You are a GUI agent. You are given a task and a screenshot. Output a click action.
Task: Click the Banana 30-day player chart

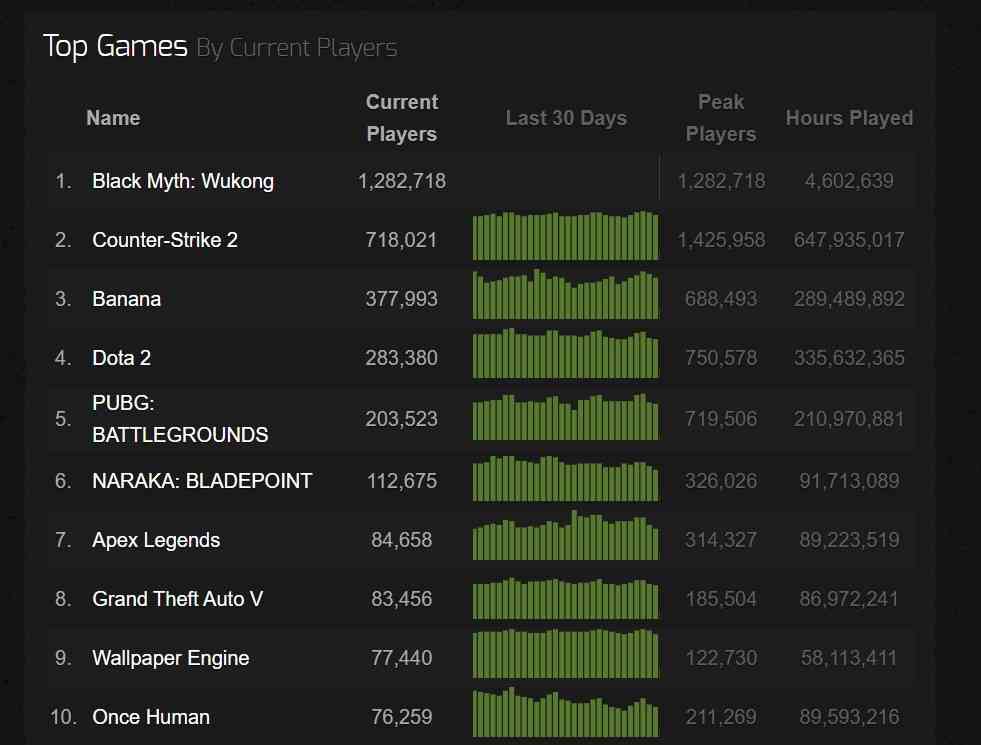coord(565,295)
